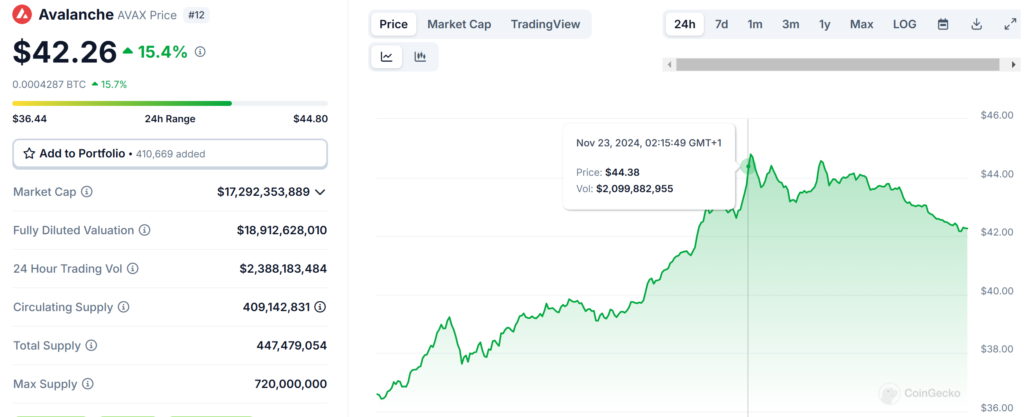
Task: Select the Max time range
Action: coord(861,24)
